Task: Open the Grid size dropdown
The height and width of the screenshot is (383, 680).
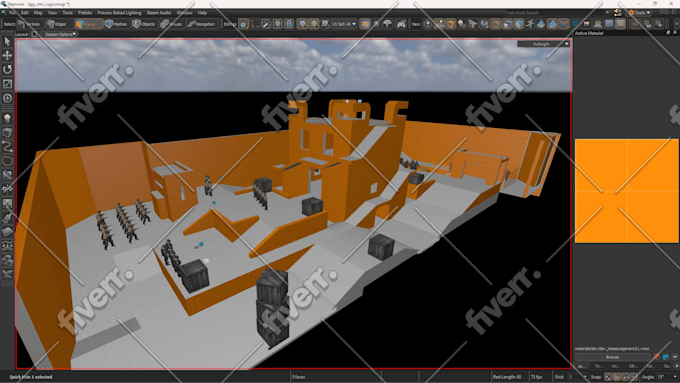Action: [x=578, y=377]
